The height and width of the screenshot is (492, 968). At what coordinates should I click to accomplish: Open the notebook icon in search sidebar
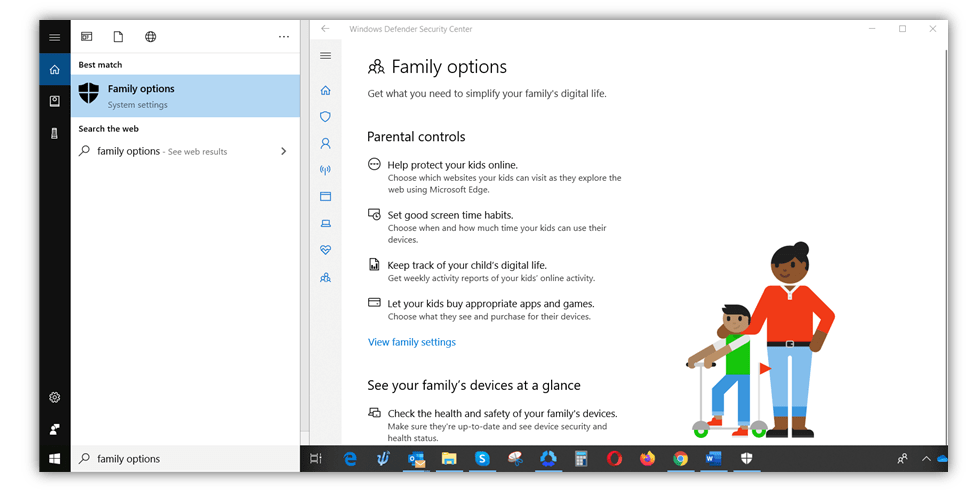[54, 101]
